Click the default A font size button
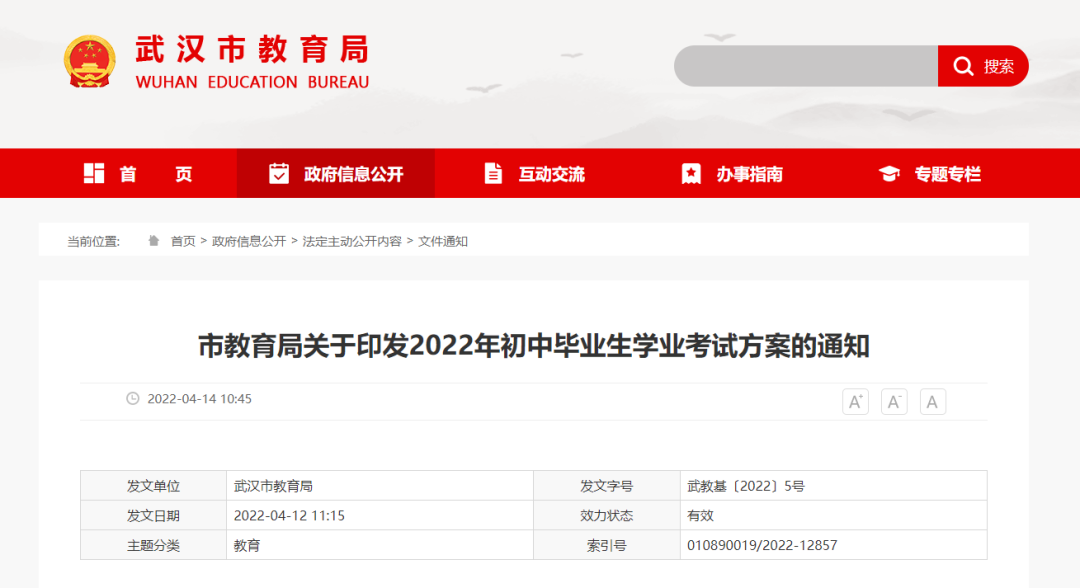The height and width of the screenshot is (588, 1080). pos(932,401)
